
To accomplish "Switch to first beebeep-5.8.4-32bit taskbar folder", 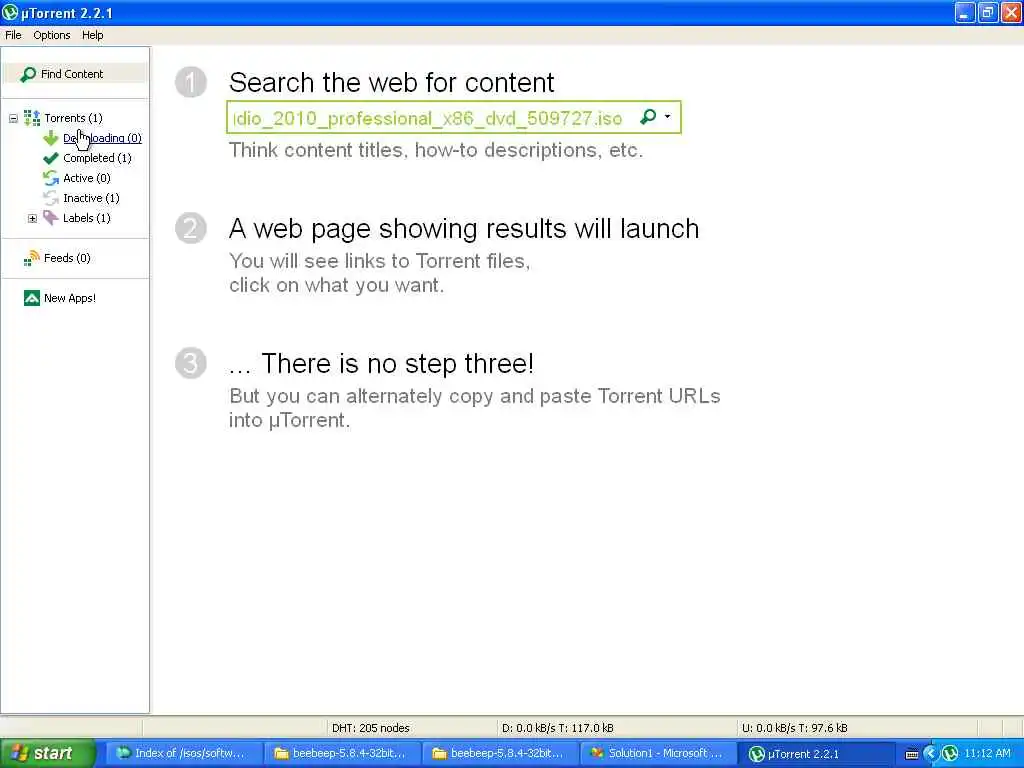I will (342, 754).
